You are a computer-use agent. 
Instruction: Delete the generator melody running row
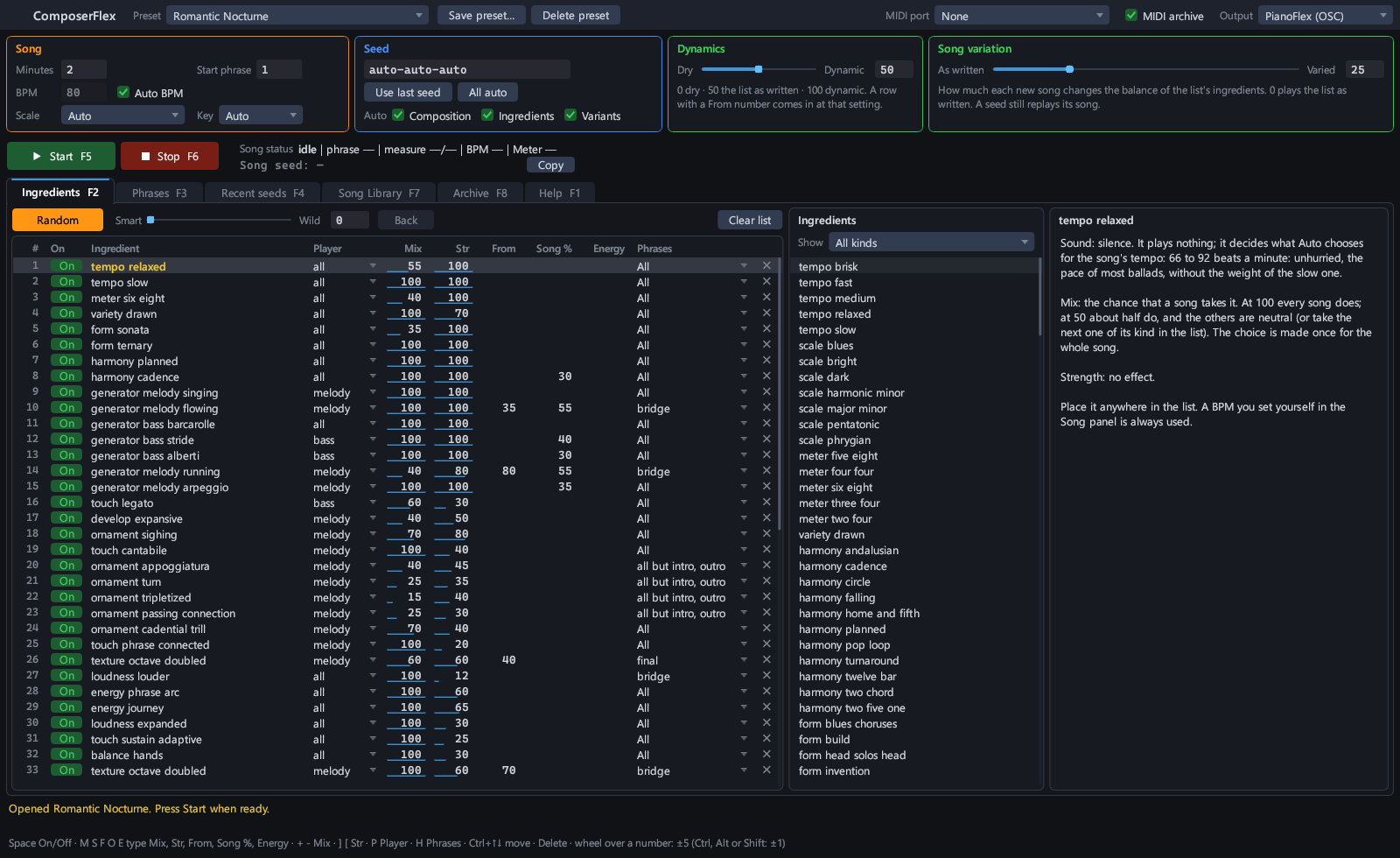point(766,471)
